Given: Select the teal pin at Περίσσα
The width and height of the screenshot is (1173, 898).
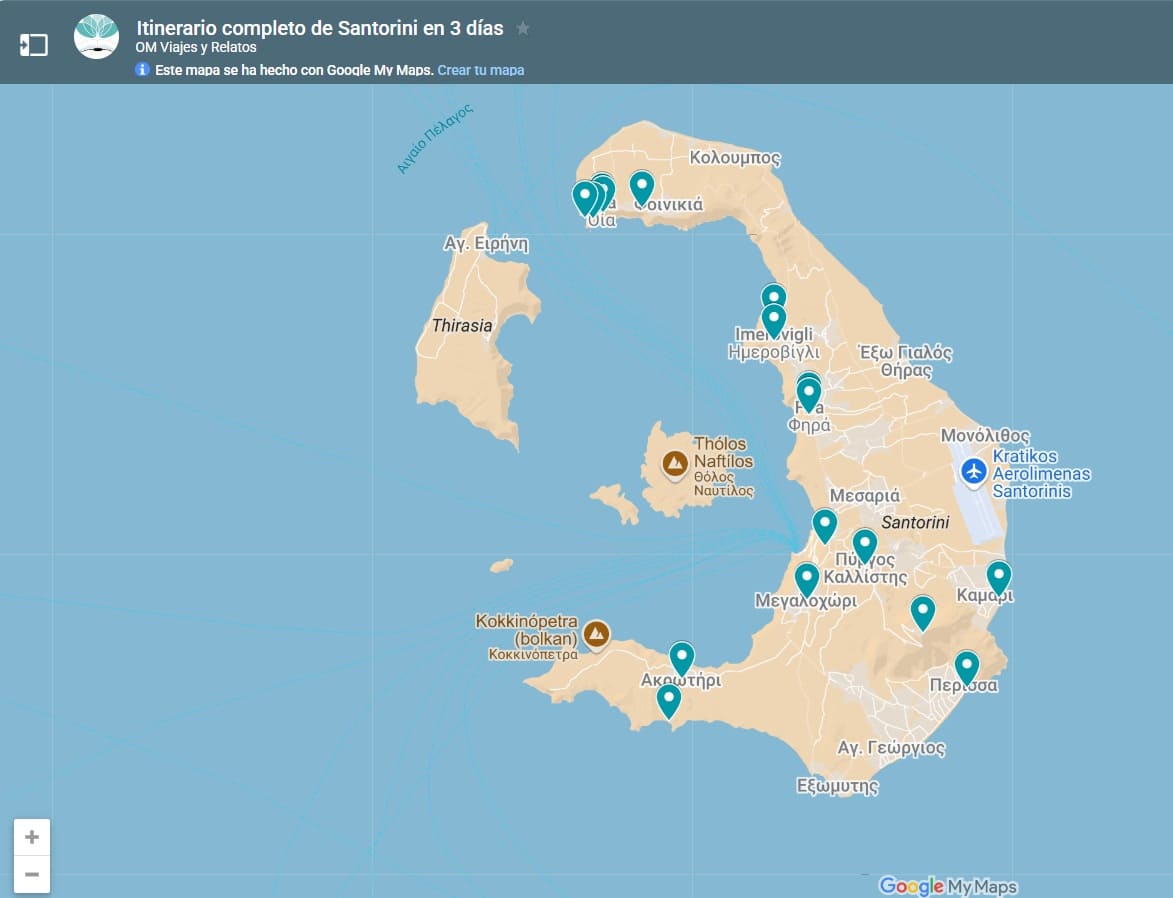Looking at the screenshot, I should point(967,667).
